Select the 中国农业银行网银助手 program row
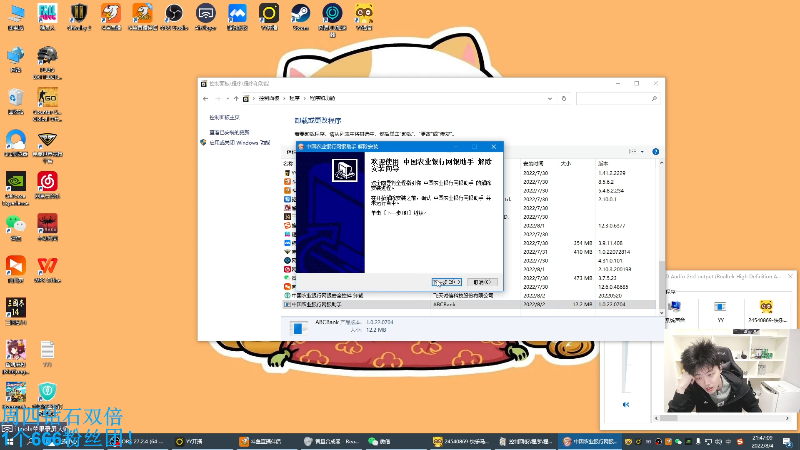The image size is (800, 450). tap(468, 304)
